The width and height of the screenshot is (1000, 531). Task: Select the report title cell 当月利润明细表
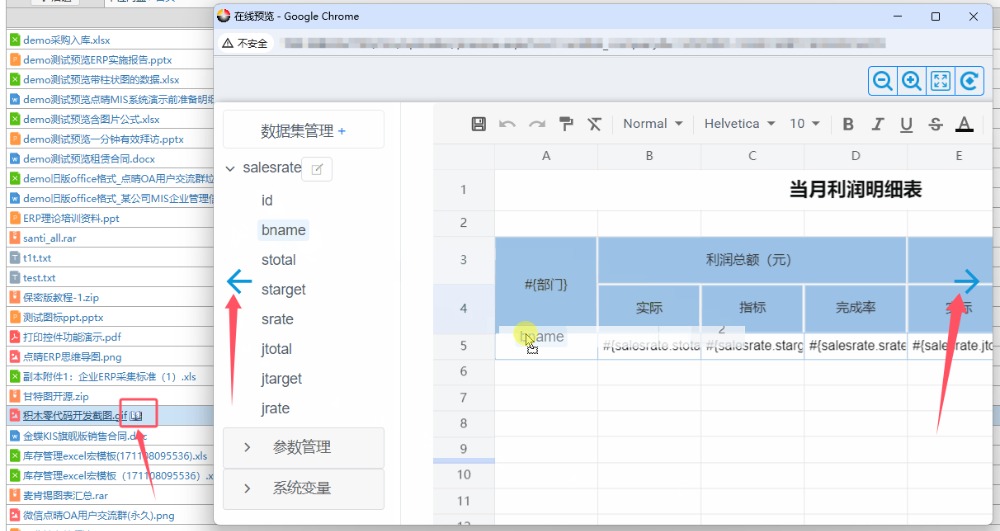click(855, 189)
